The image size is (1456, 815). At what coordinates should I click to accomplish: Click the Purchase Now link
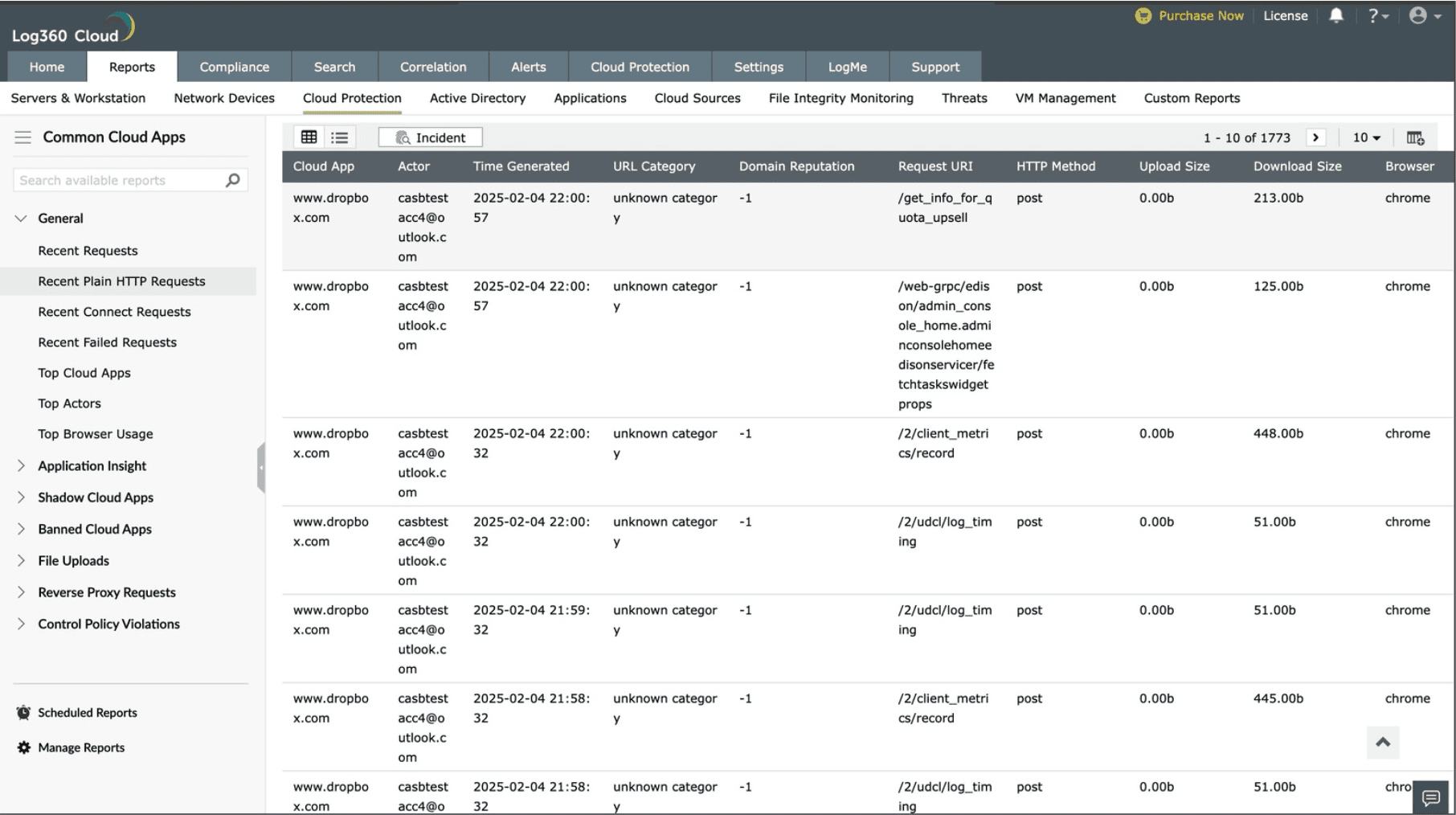click(1200, 16)
